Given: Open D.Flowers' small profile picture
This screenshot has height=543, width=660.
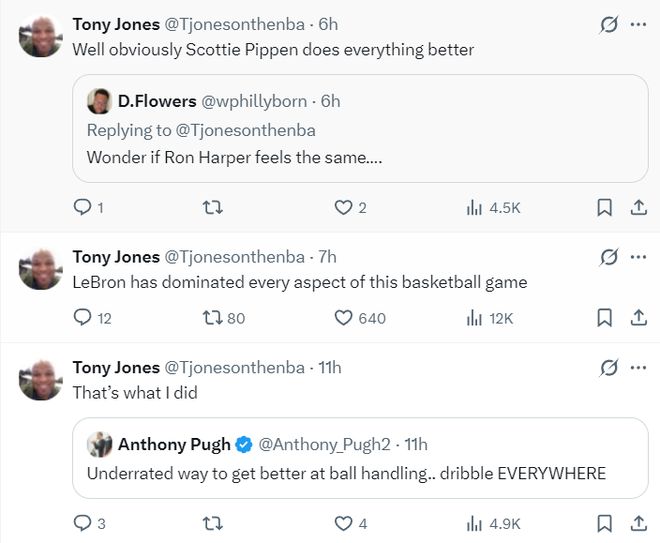Looking at the screenshot, I should [99, 101].
